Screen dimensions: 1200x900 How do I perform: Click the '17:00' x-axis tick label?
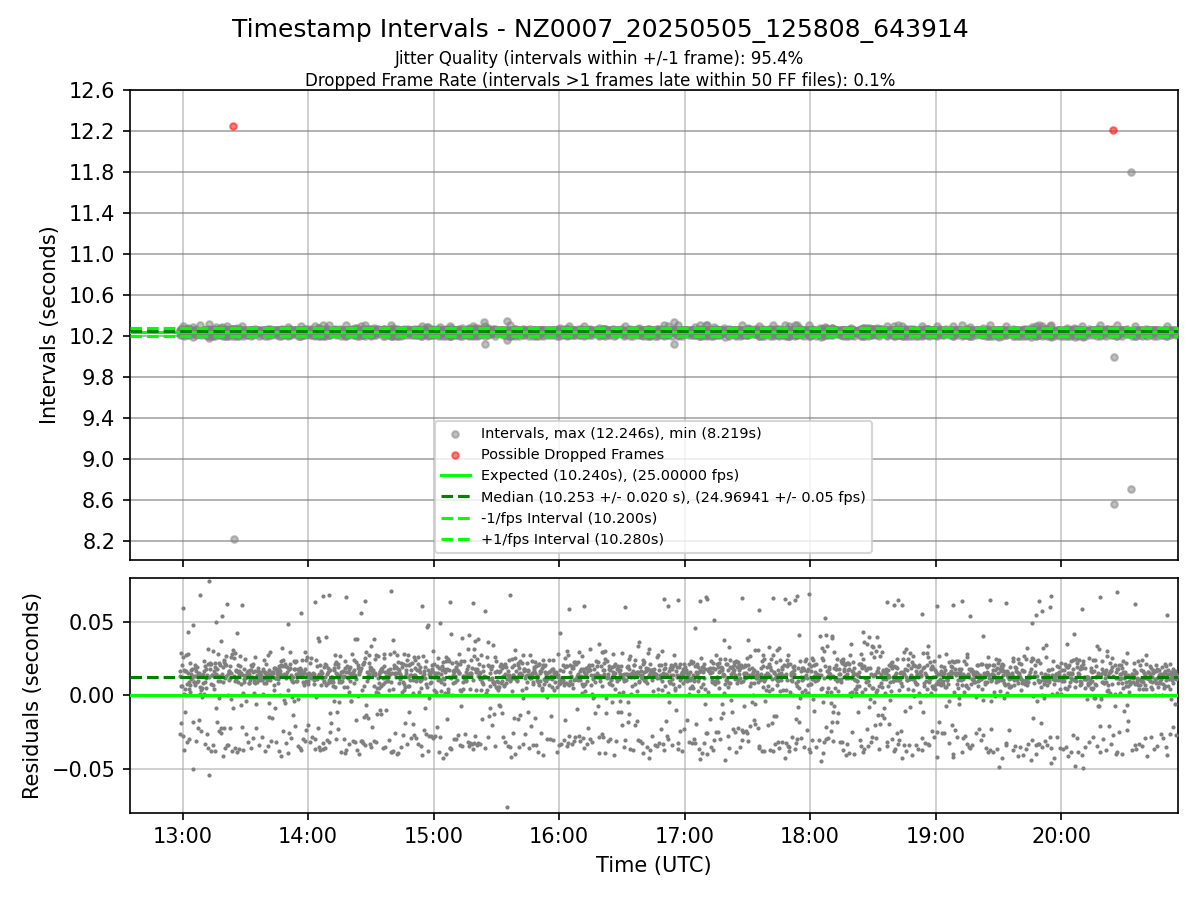[684, 834]
